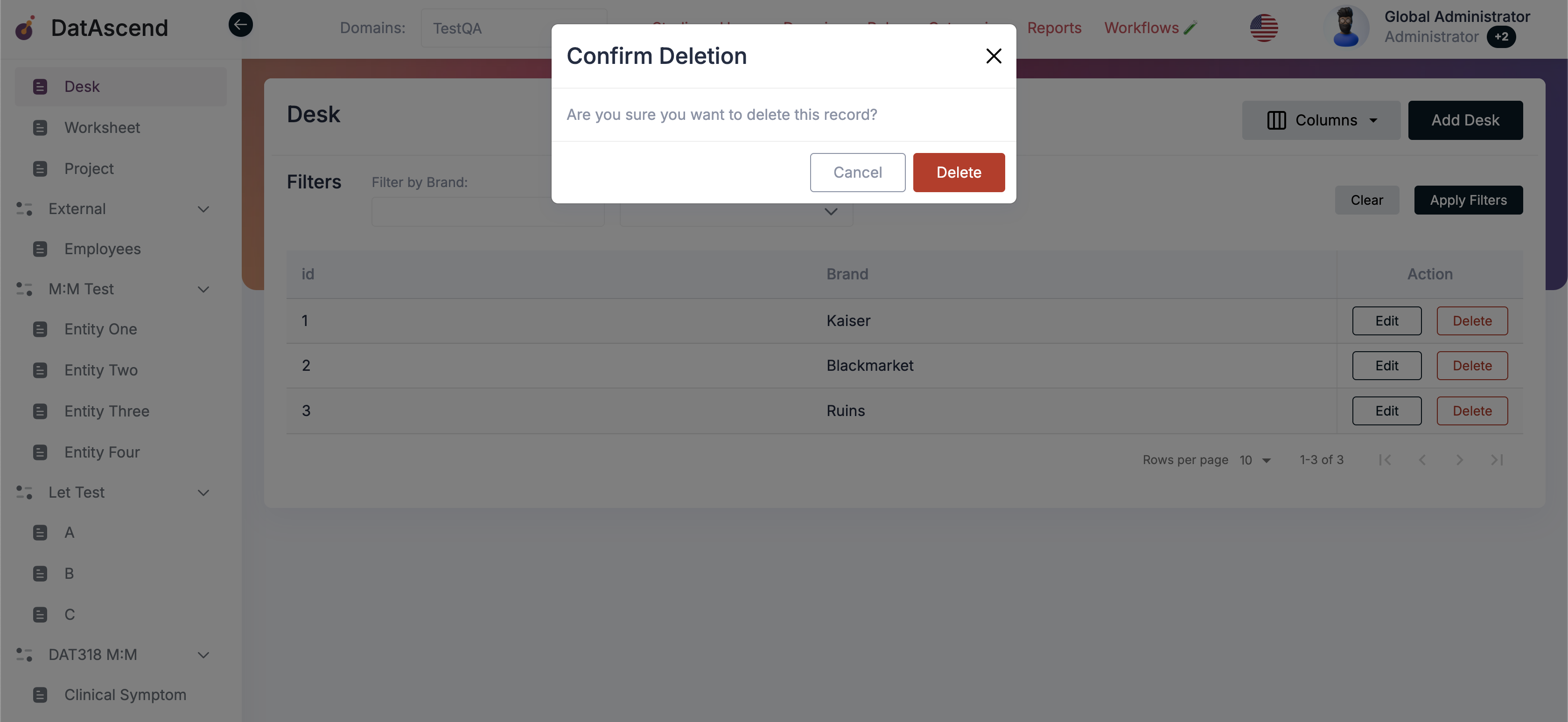Click the Filter by Brand input field

coord(487,212)
